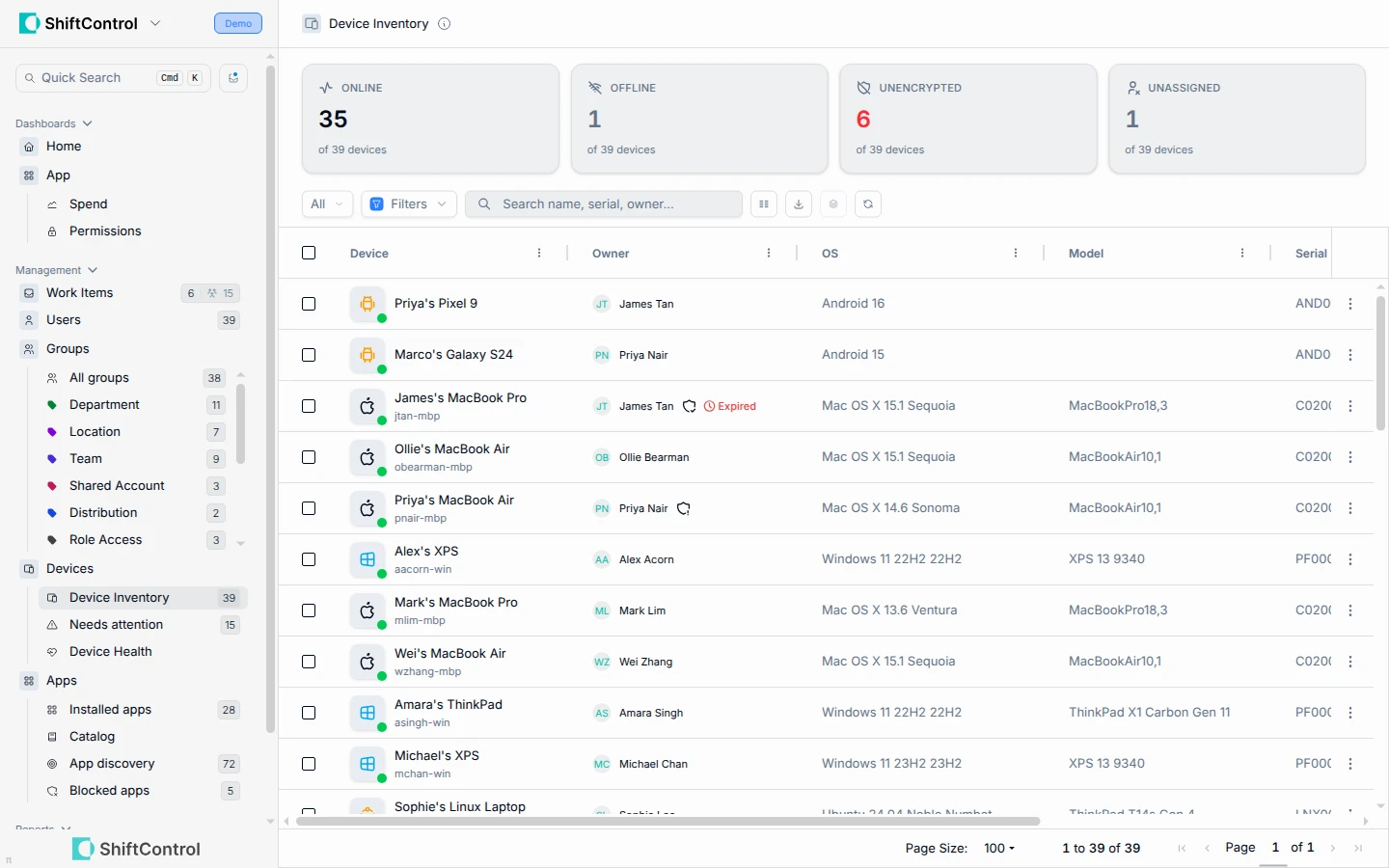The image size is (1389, 868).
Task: Mark the checkbox for Michael's XPS
Action: click(x=309, y=764)
